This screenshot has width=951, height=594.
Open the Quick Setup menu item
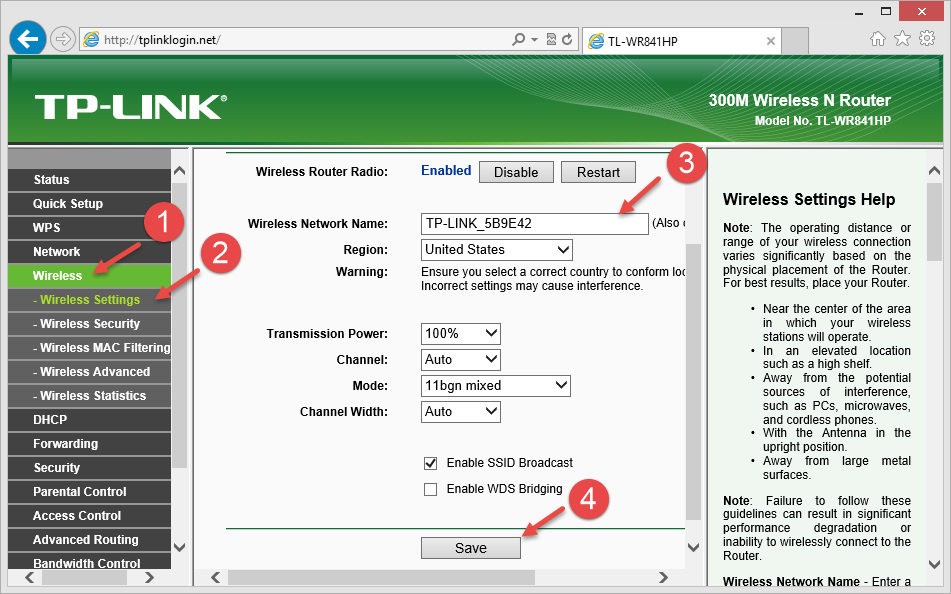[x=90, y=204]
